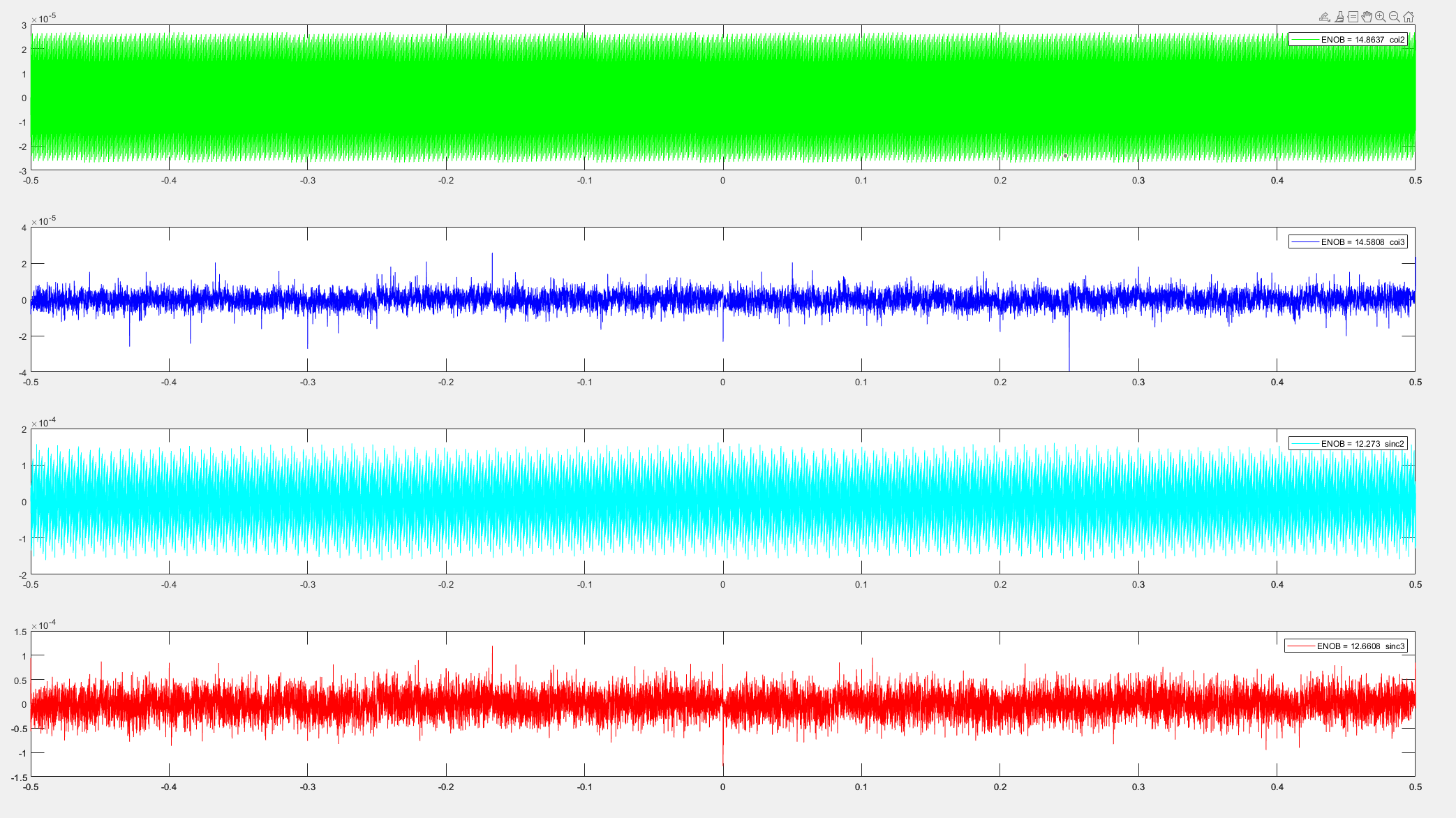
Task: Activate the zoom in magnifier
Action: tap(1381, 17)
